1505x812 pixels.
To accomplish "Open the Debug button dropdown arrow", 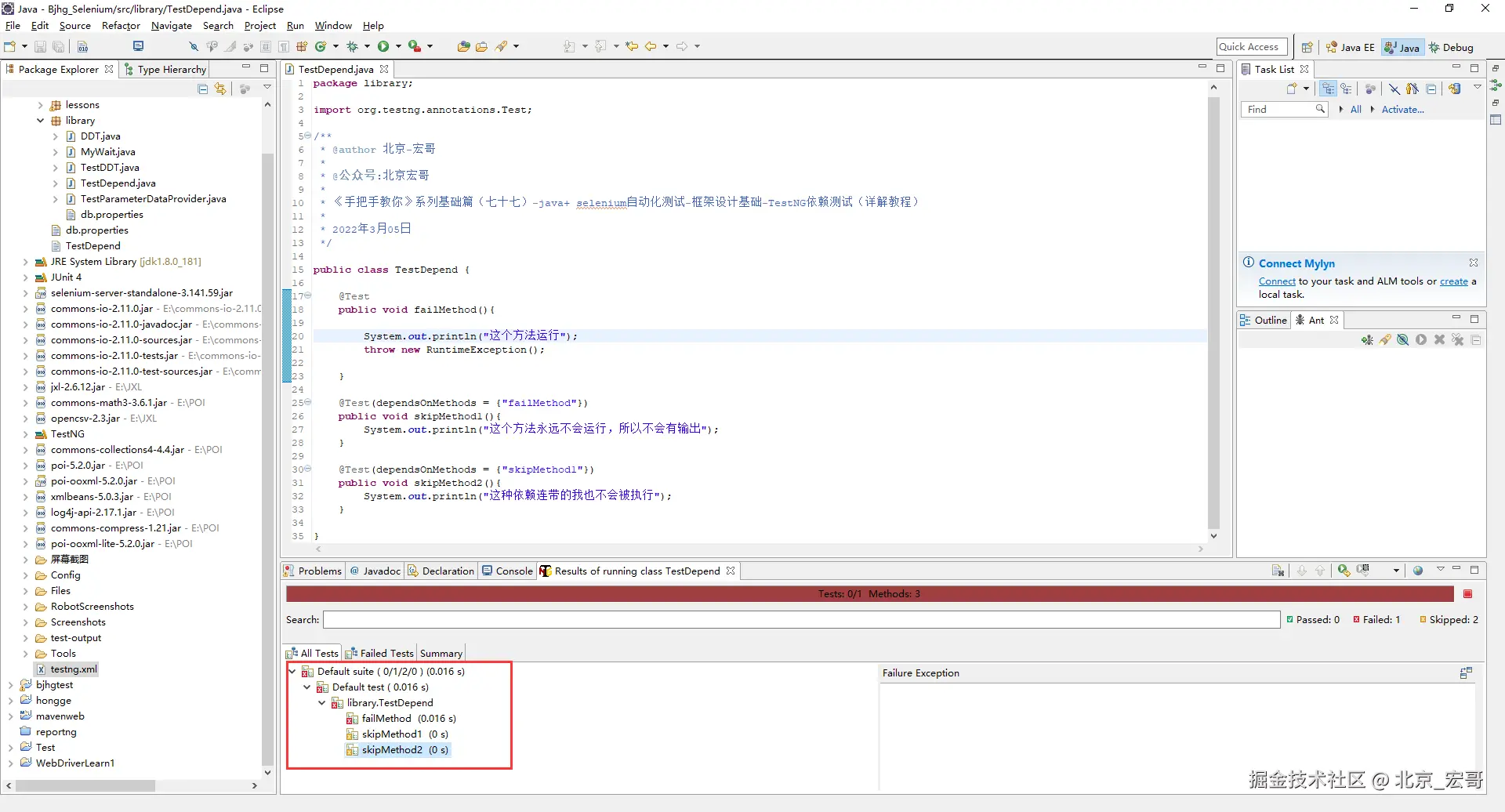I will point(367,47).
